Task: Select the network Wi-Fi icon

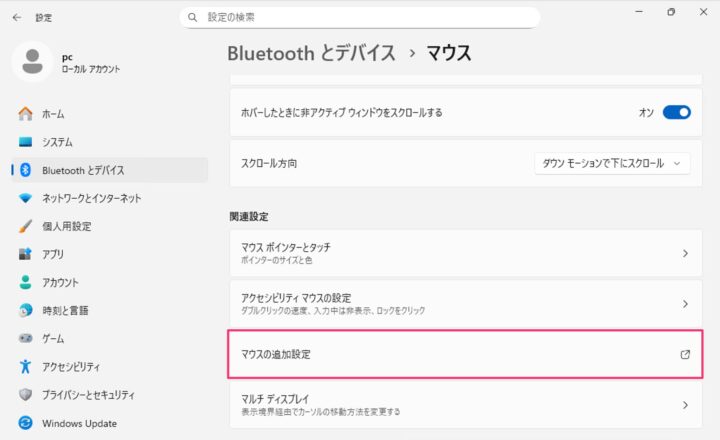Action: (25, 198)
